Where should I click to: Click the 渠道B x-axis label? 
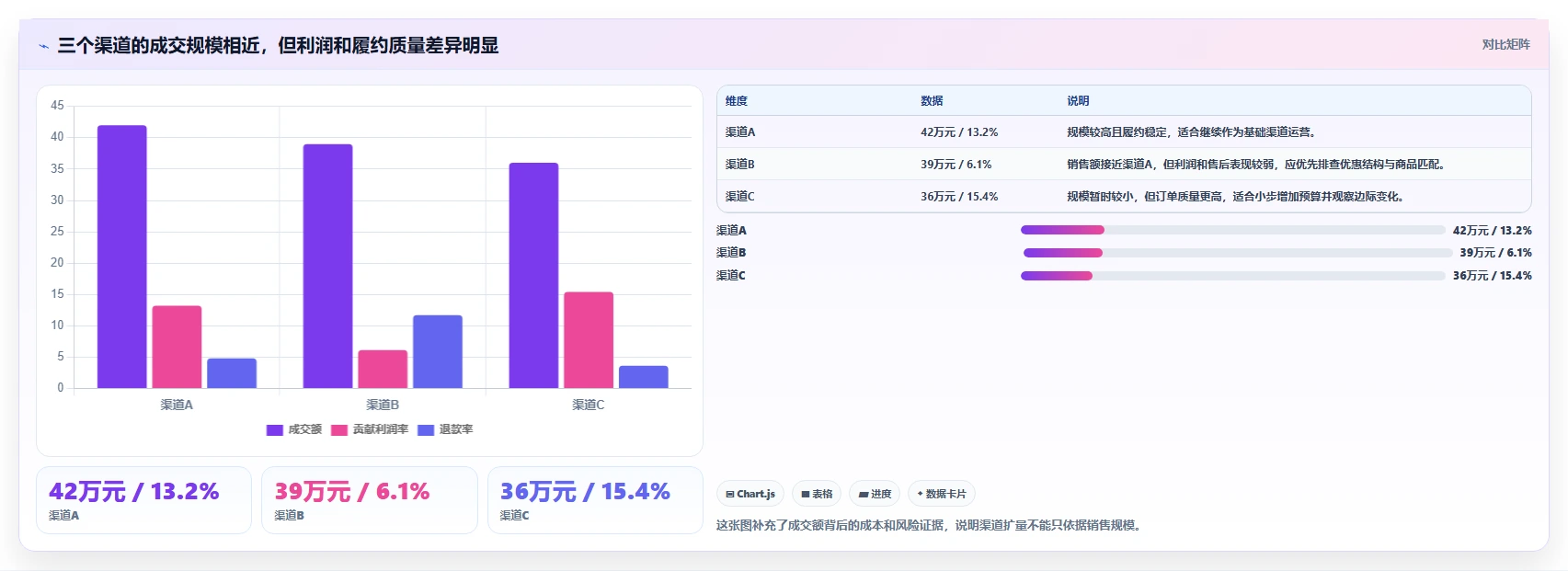click(x=383, y=405)
